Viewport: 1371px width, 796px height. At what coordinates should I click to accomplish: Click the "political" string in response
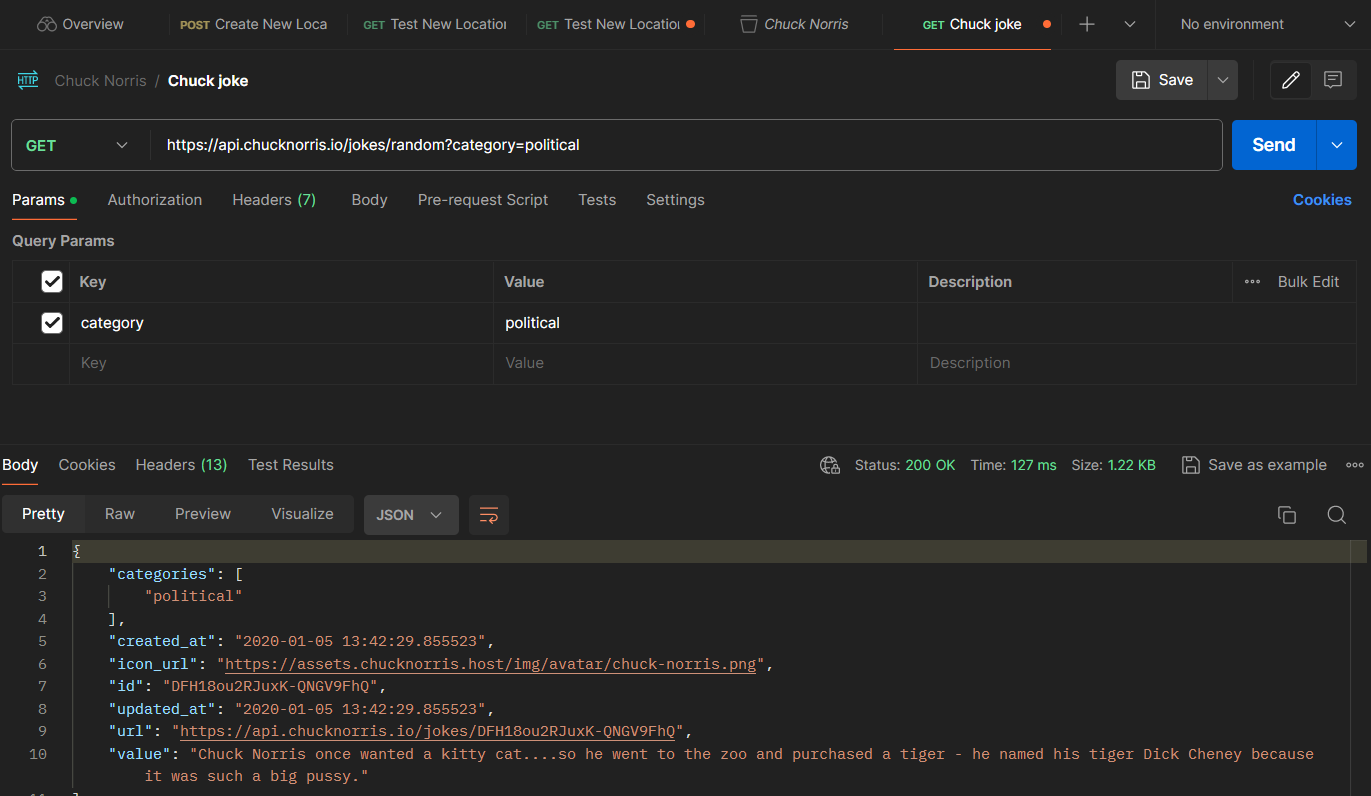click(194, 596)
